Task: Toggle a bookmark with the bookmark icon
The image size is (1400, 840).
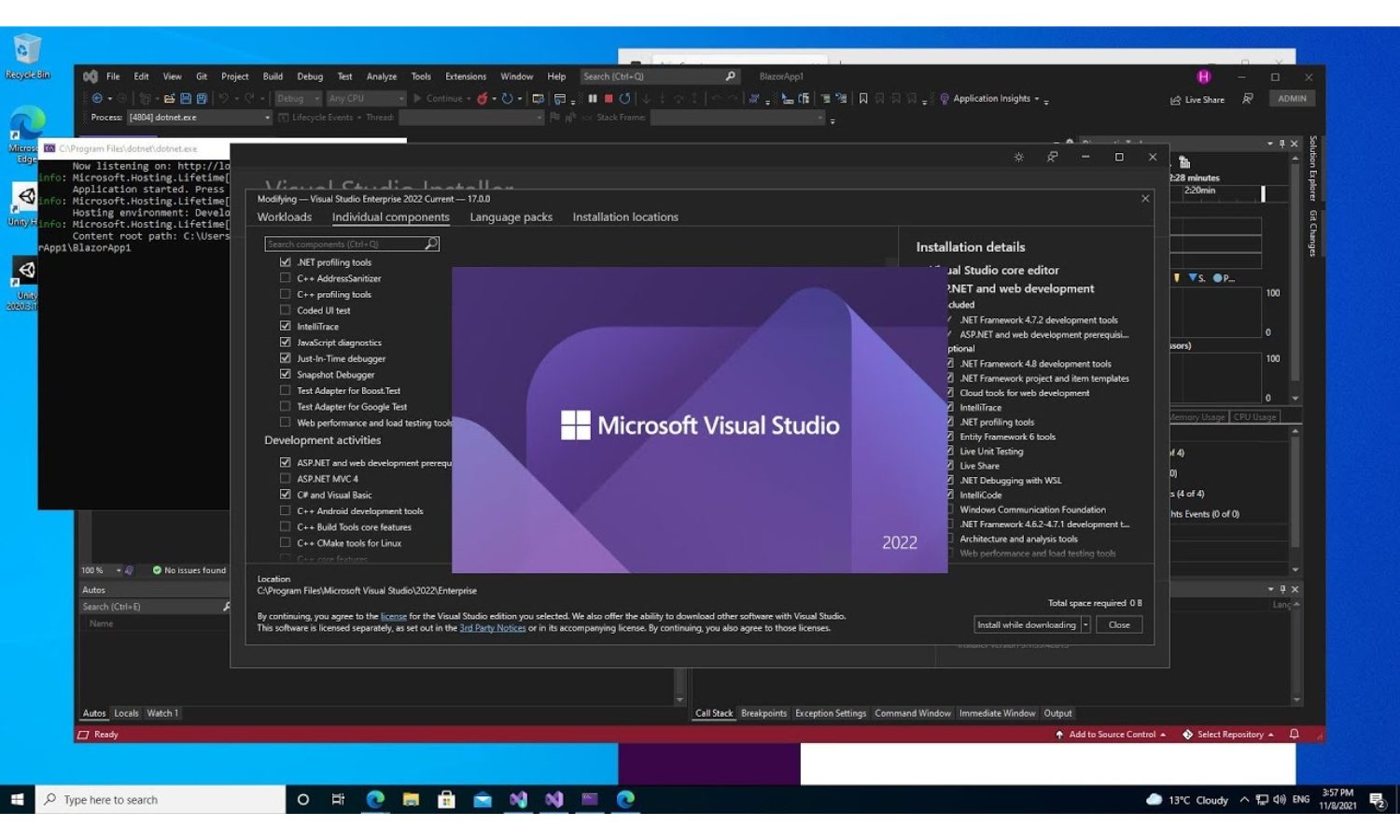Action: pos(863,98)
